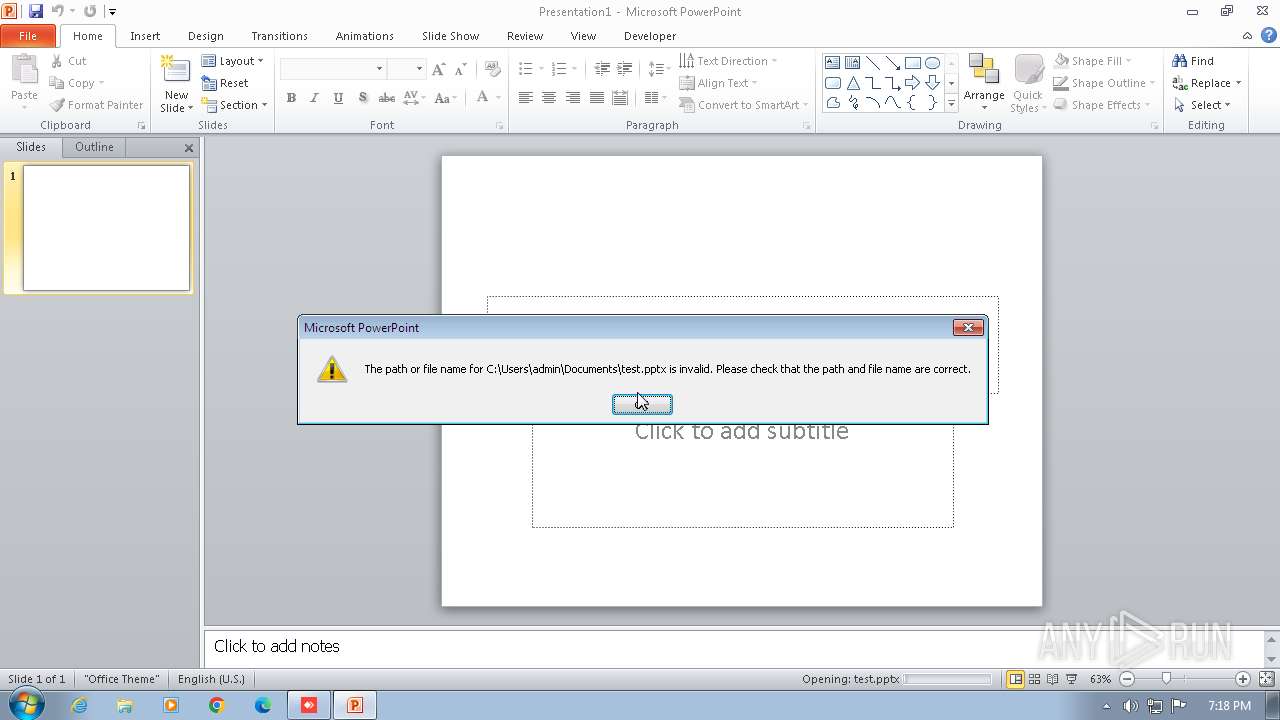This screenshot has width=1280, height=720.
Task: Open the Bullets list dropdown
Action: pos(541,69)
